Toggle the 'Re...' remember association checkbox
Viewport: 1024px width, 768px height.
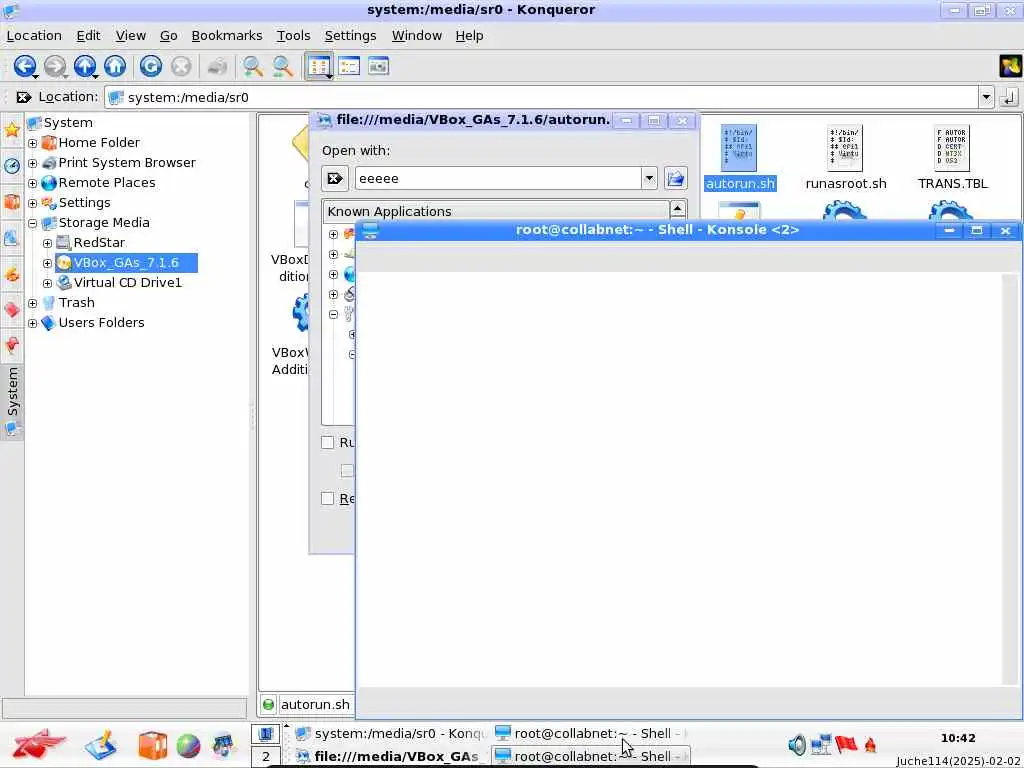(328, 499)
